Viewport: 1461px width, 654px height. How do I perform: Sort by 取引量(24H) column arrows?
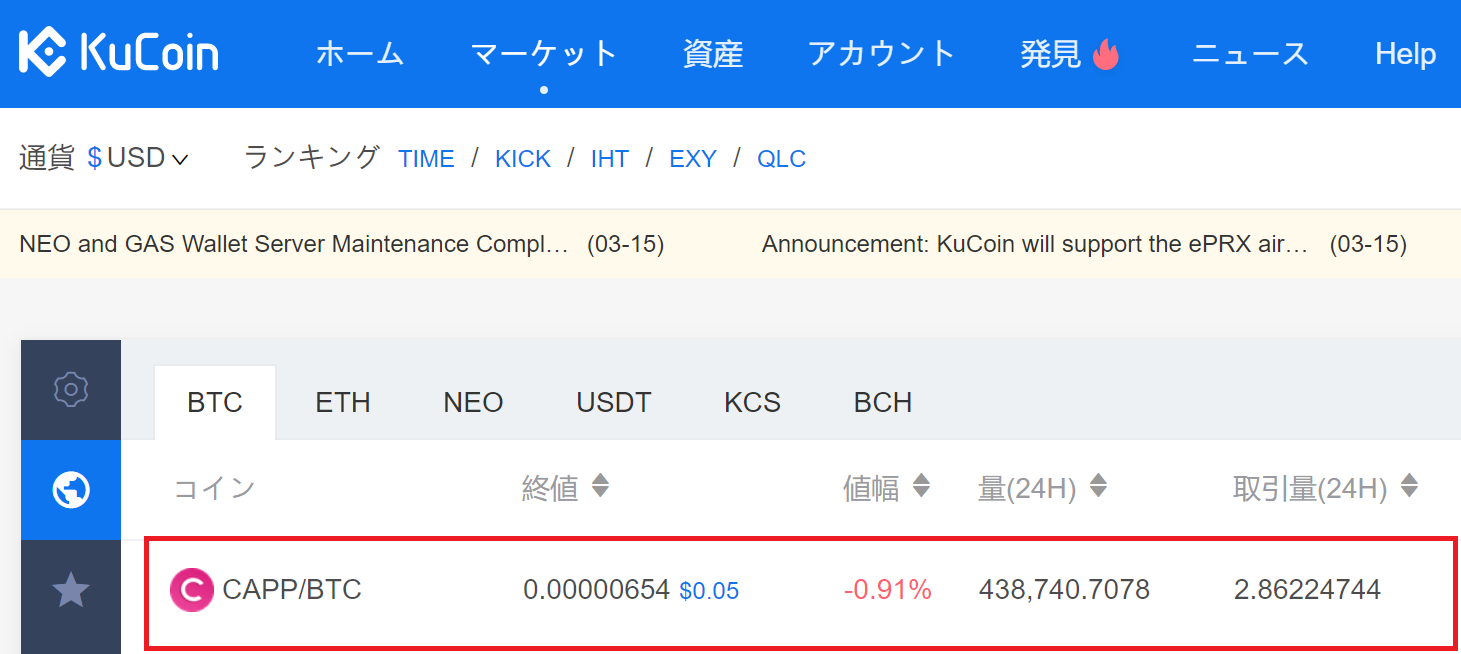(x=1409, y=487)
